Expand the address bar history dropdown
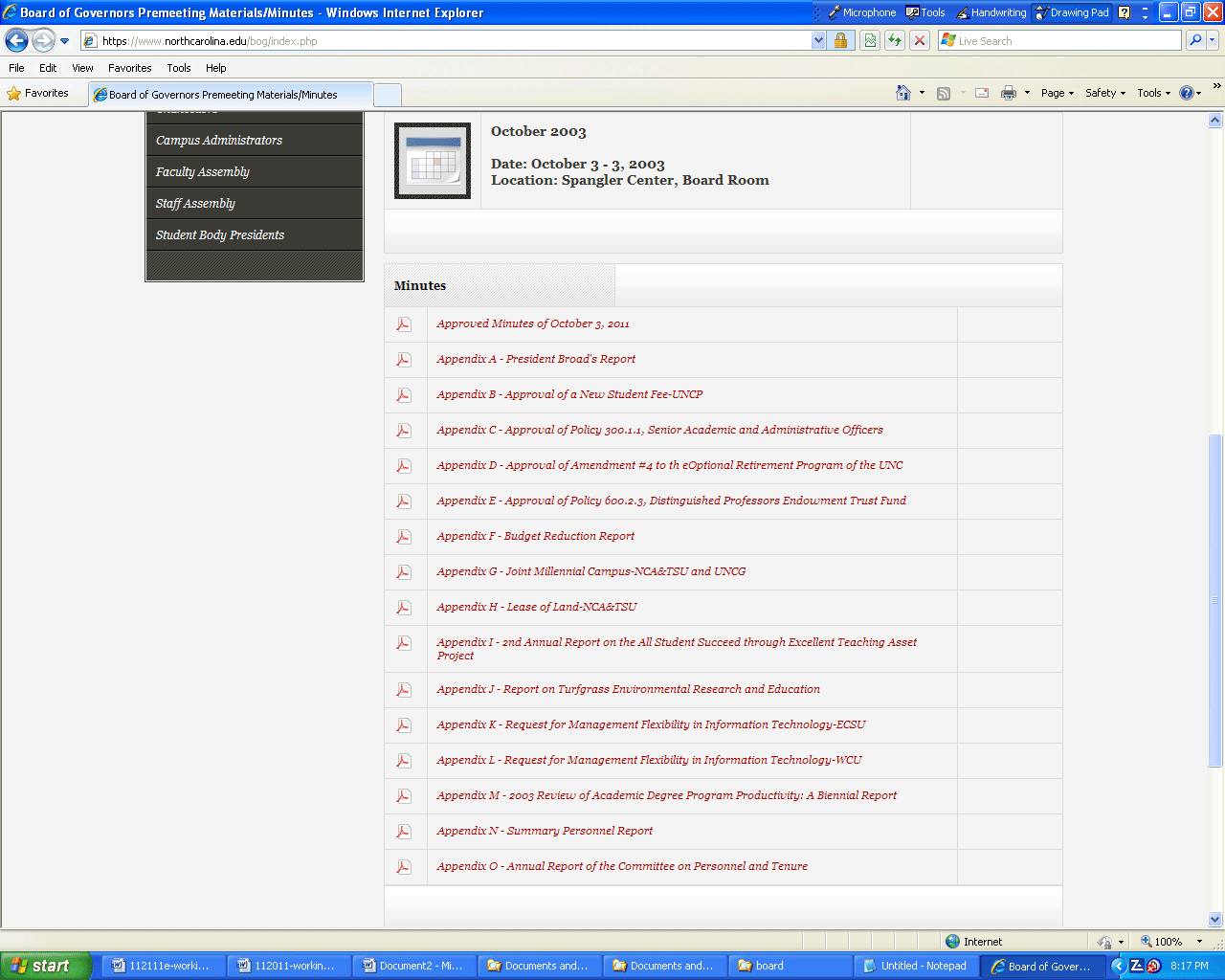1225x980 pixels. (x=818, y=41)
